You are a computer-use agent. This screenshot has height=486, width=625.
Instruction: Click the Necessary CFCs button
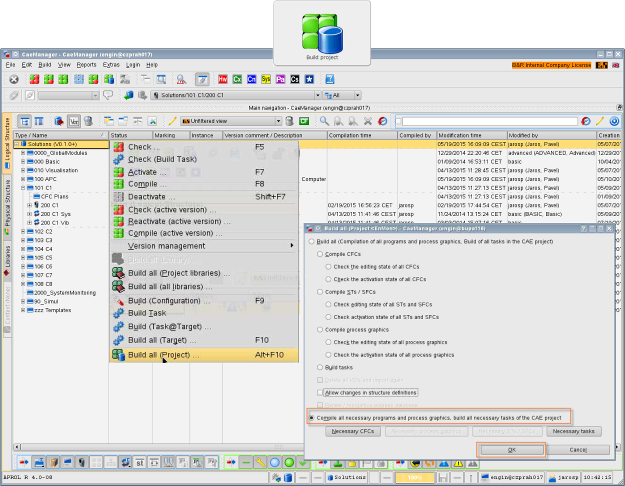click(353, 431)
